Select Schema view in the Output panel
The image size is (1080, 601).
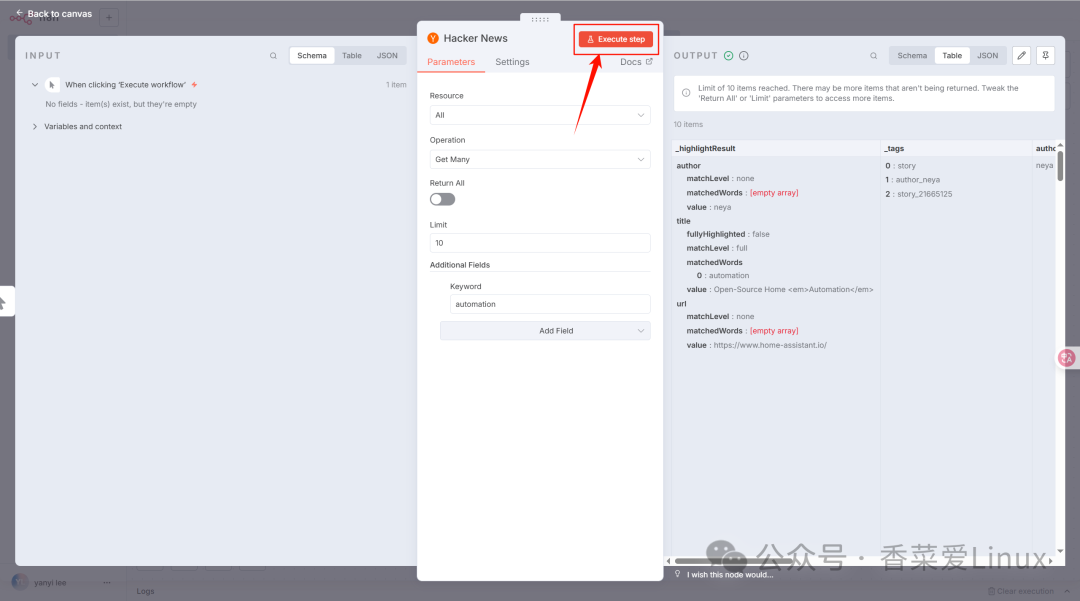[x=912, y=56]
